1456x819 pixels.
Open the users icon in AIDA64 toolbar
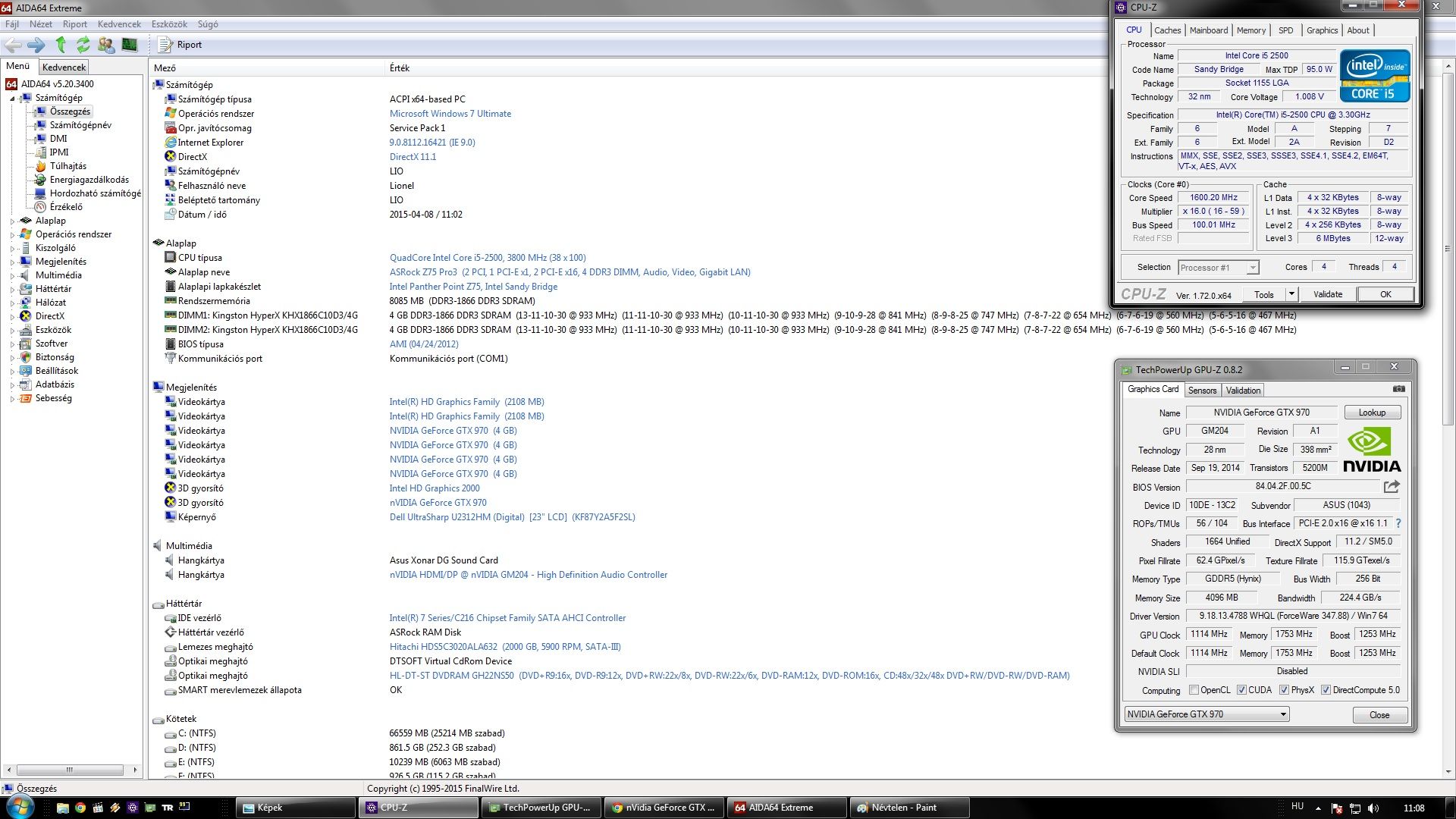point(106,45)
